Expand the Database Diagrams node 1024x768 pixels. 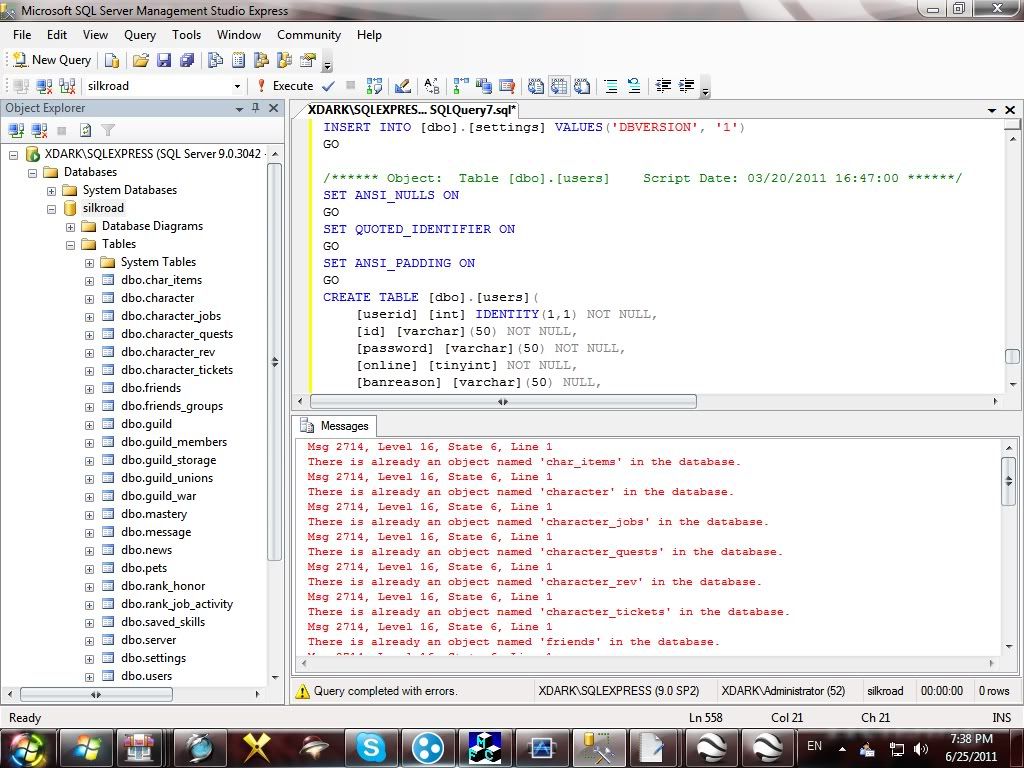[x=71, y=227]
